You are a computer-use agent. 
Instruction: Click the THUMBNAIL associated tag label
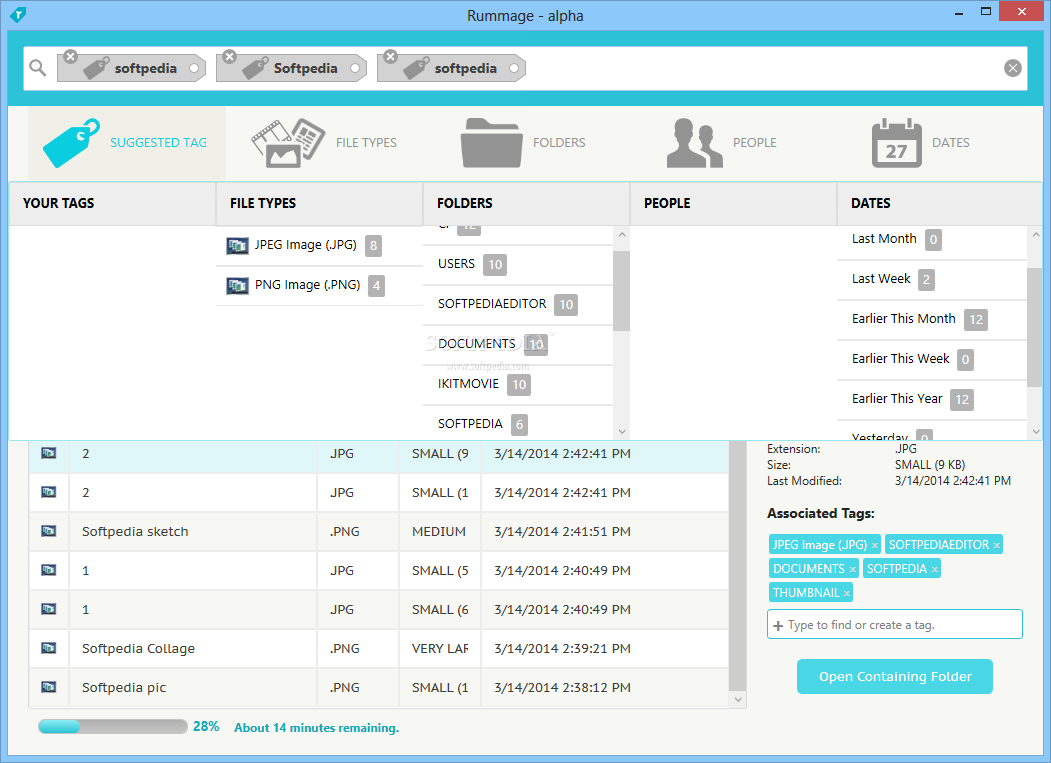pos(806,593)
